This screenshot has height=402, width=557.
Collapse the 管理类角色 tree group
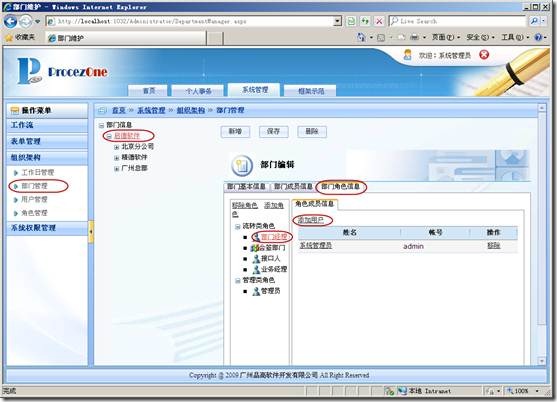(238, 281)
